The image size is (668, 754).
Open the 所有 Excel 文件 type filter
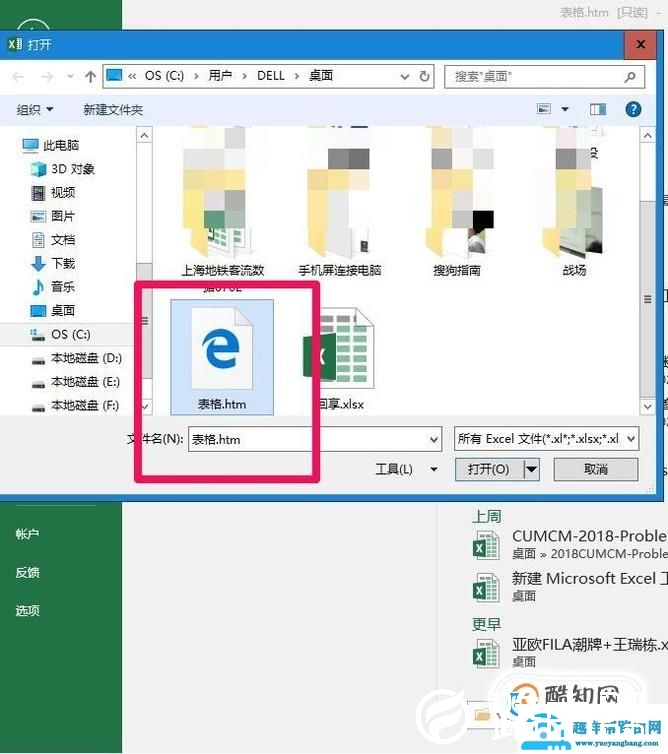coord(546,439)
